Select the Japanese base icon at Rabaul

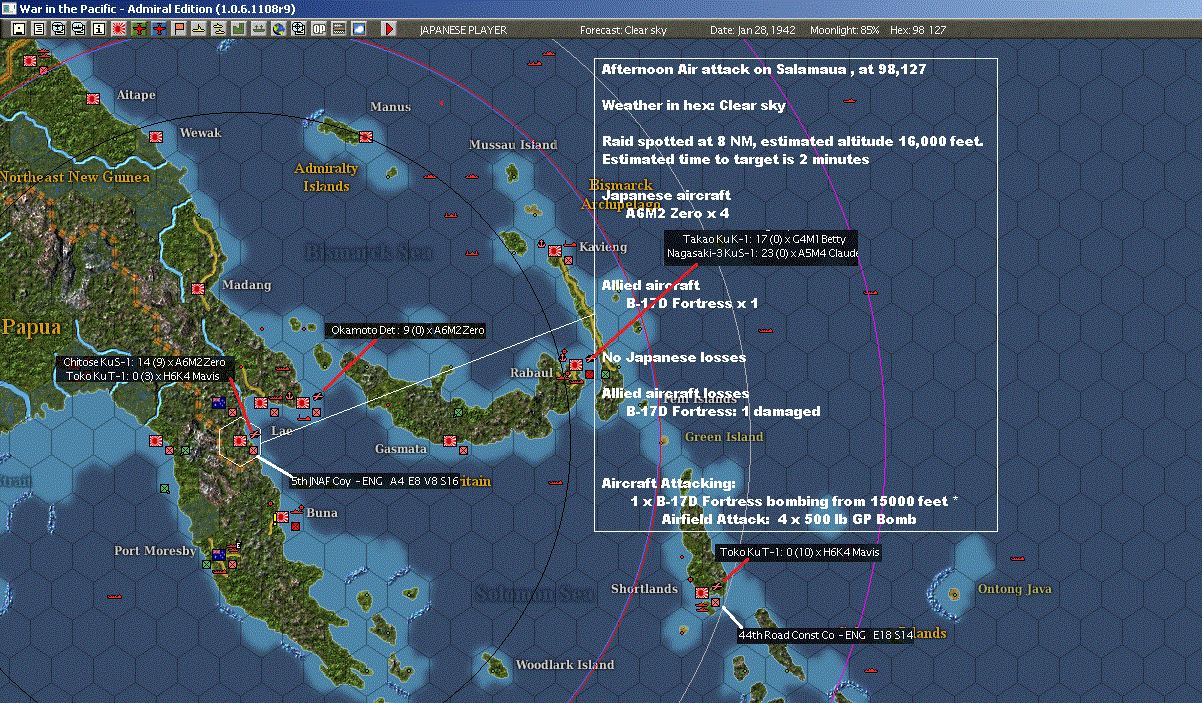pyautogui.click(x=576, y=366)
